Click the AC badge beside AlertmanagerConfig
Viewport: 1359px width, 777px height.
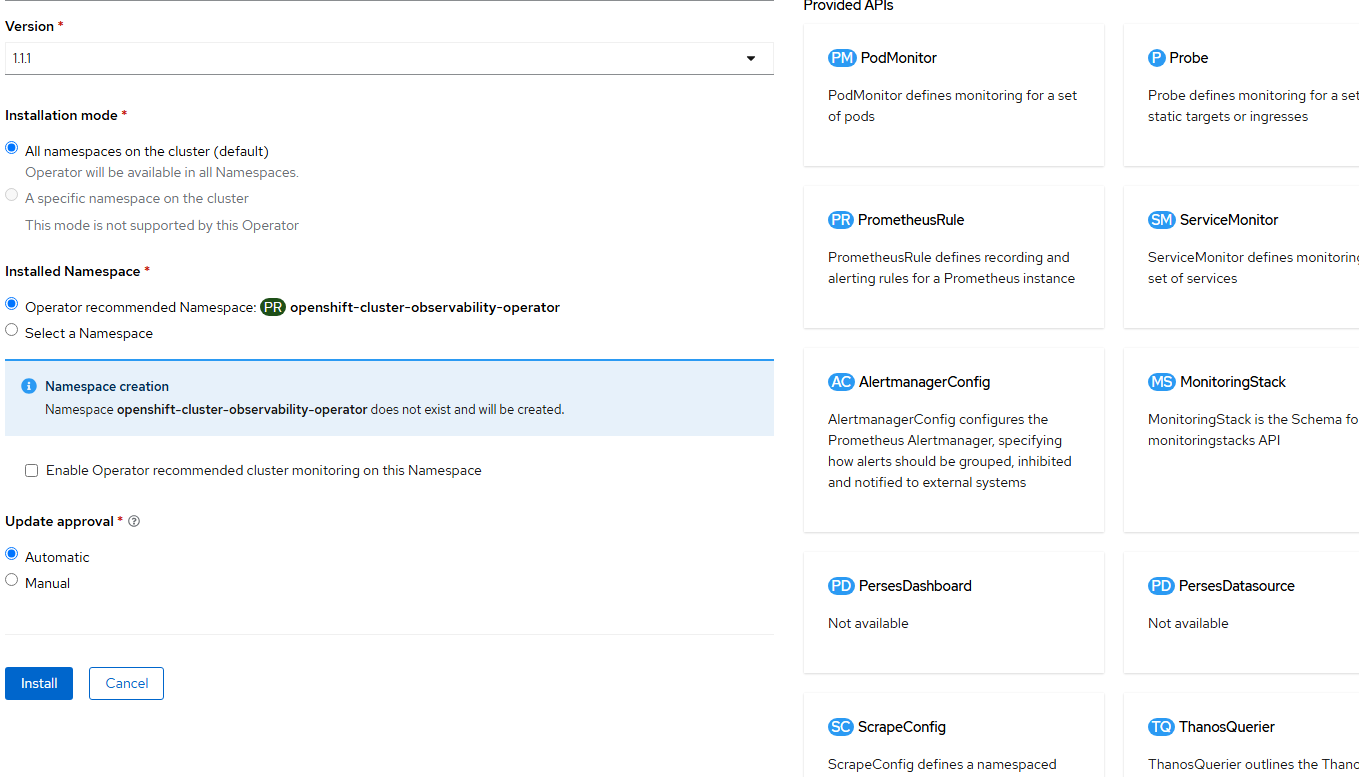841,382
